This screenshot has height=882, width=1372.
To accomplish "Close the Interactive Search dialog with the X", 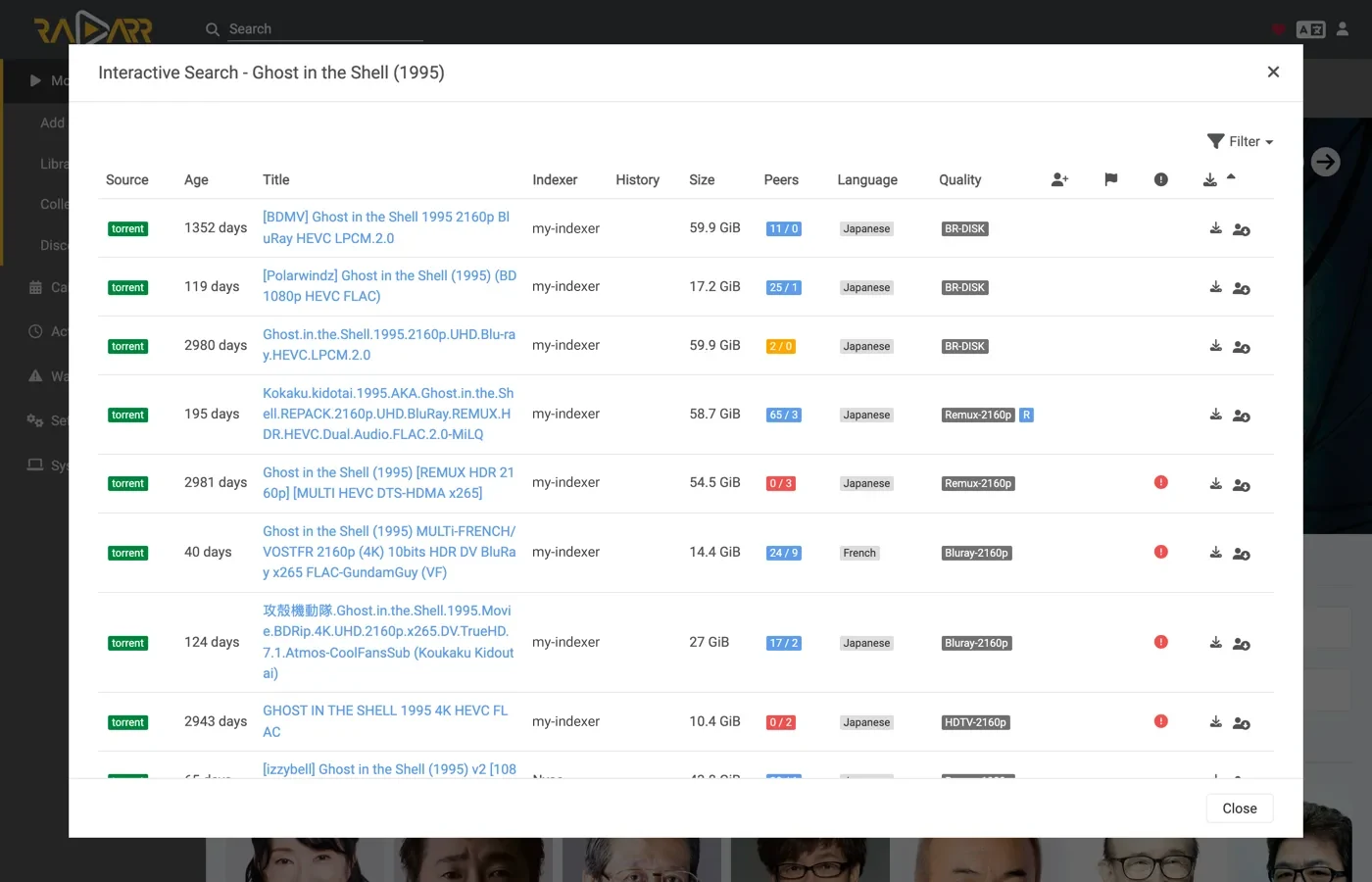I will 1273,72.
